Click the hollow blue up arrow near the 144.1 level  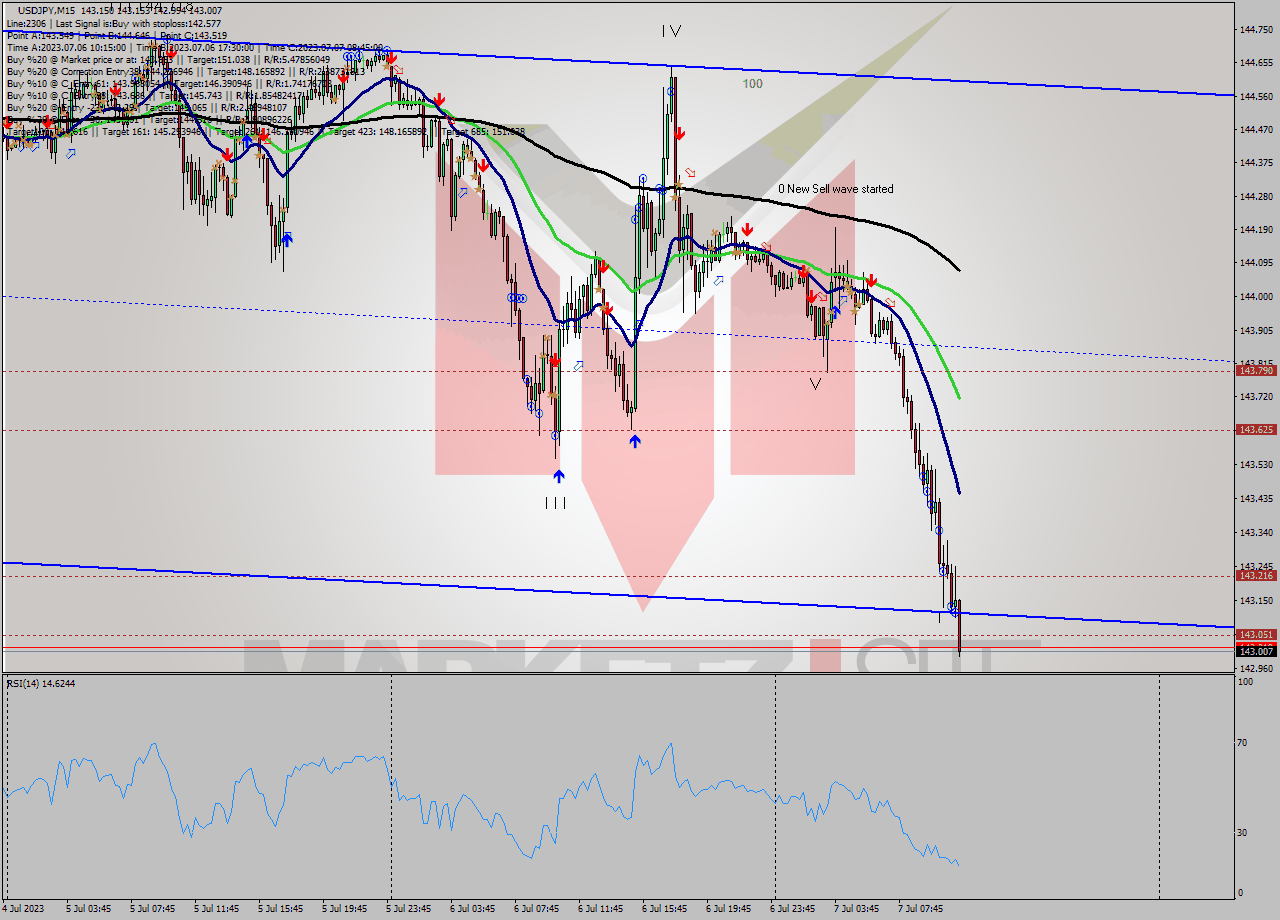pyautogui.click(x=719, y=280)
